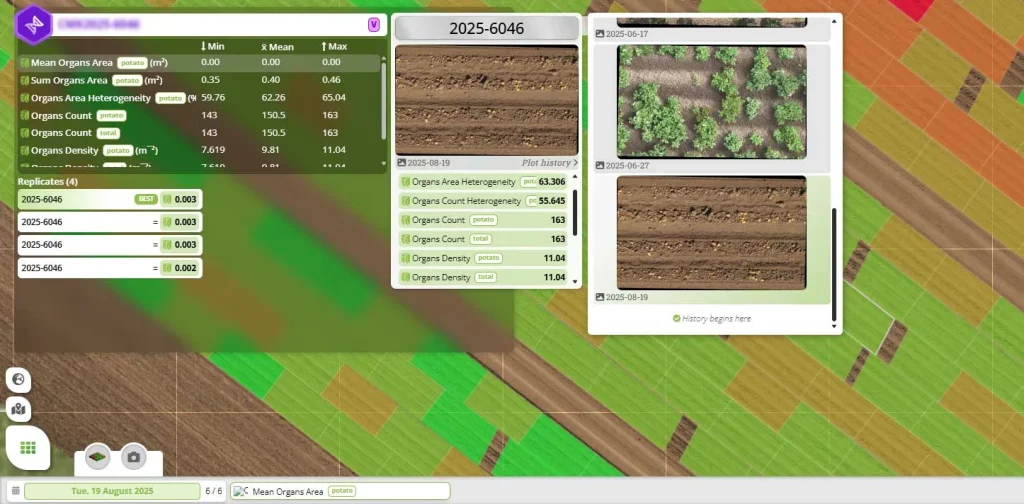Sort by the Mean column header
Image resolution: width=1024 pixels, height=504 pixels.
pyautogui.click(x=277, y=47)
